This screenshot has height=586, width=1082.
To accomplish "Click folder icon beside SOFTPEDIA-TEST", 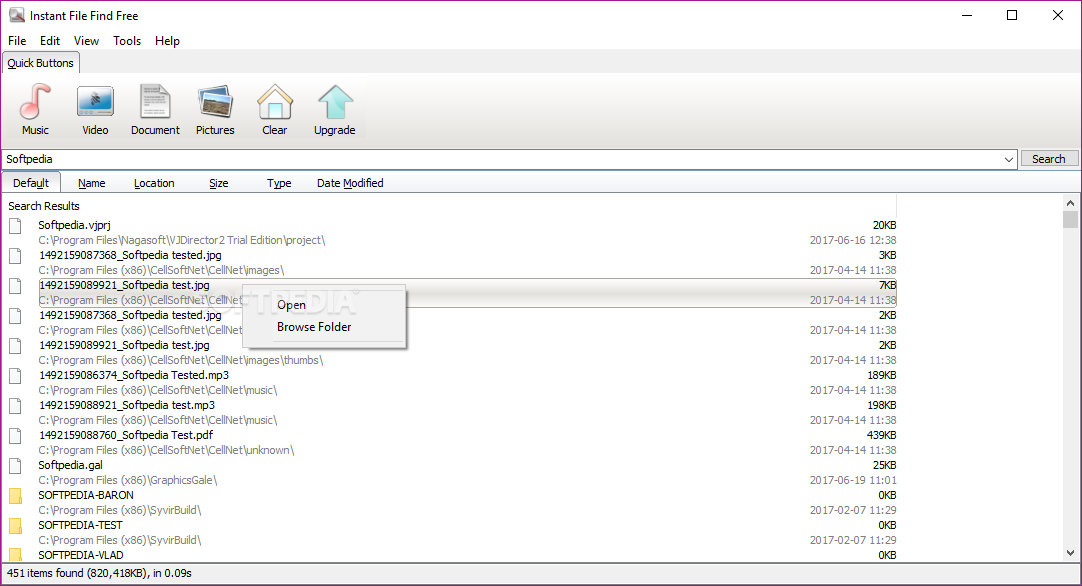I will 15,526.
